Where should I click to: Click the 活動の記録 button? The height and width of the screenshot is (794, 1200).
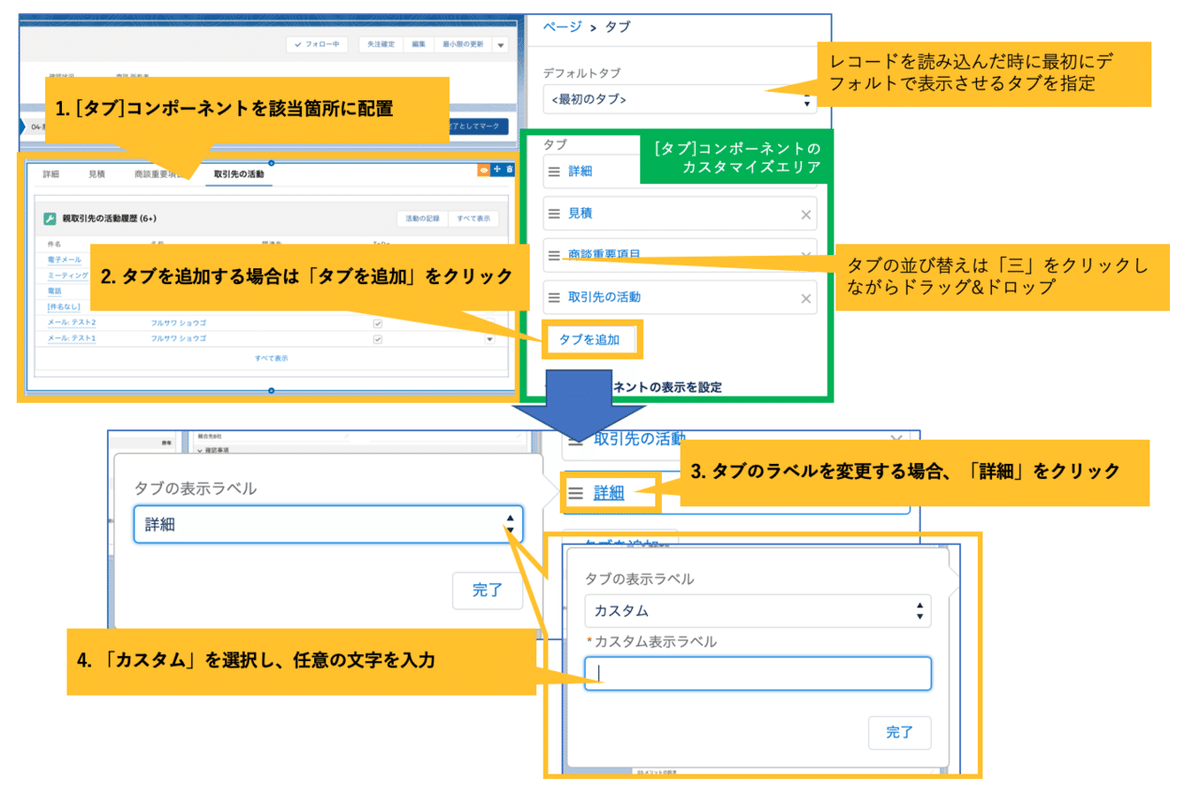tap(422, 218)
